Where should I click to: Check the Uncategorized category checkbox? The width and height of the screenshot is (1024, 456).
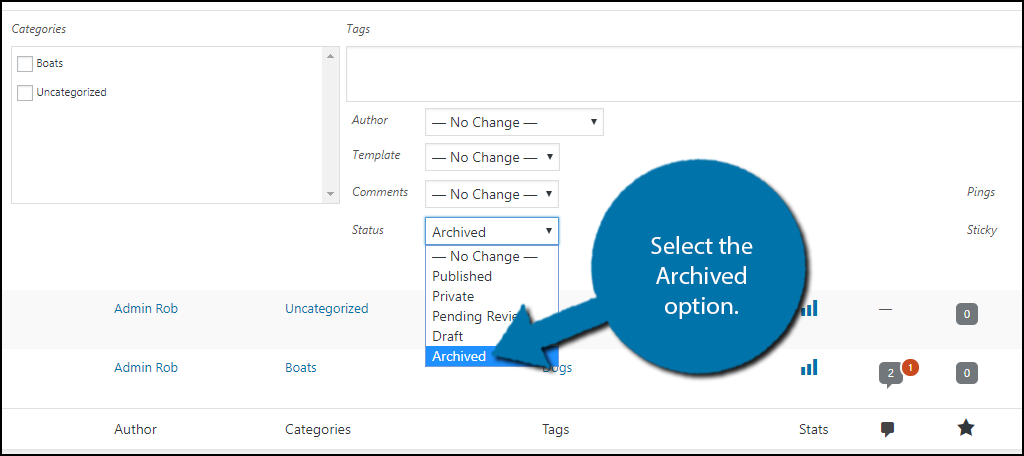click(25, 93)
